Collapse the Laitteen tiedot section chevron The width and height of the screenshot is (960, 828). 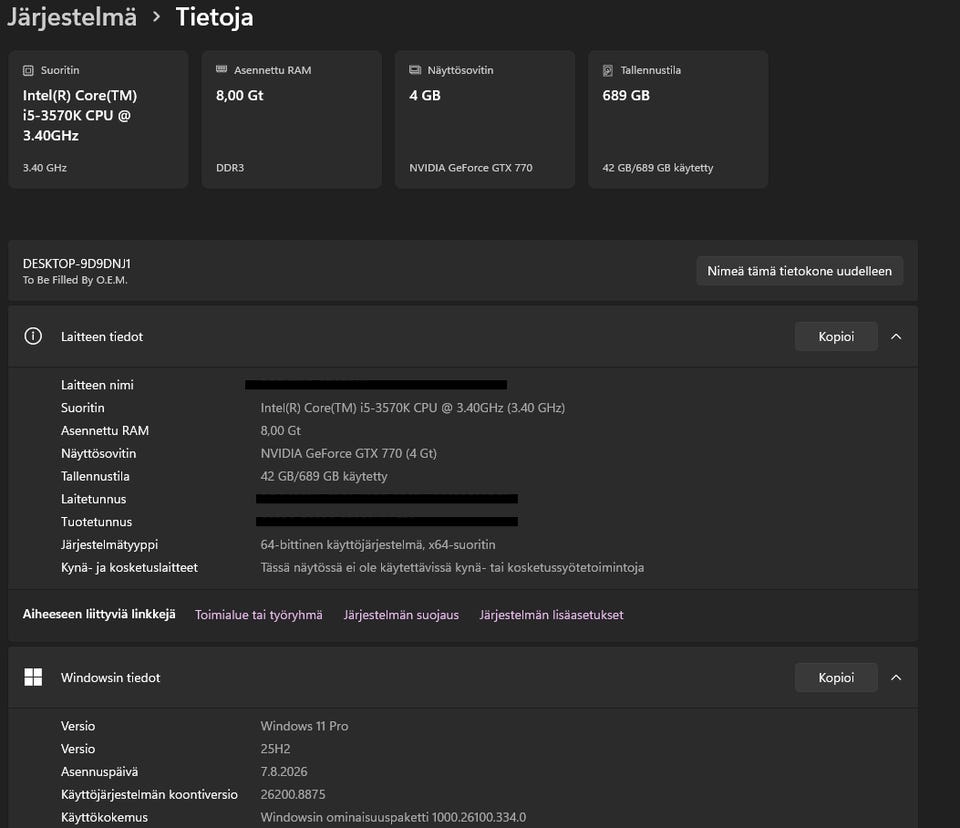pyautogui.click(x=896, y=336)
